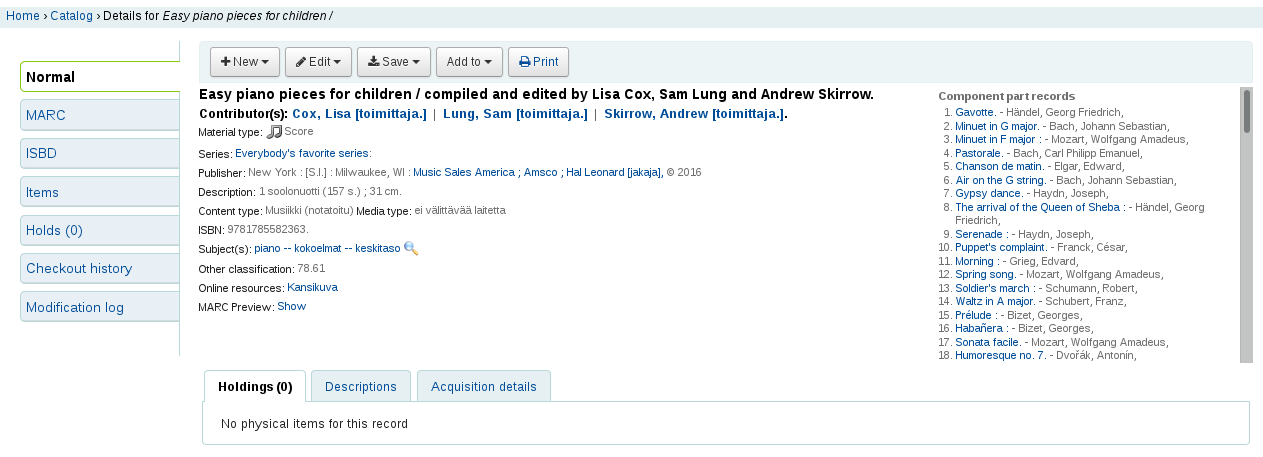Click the music score material type icon
This screenshot has width=1263, height=457.
pos(274,131)
